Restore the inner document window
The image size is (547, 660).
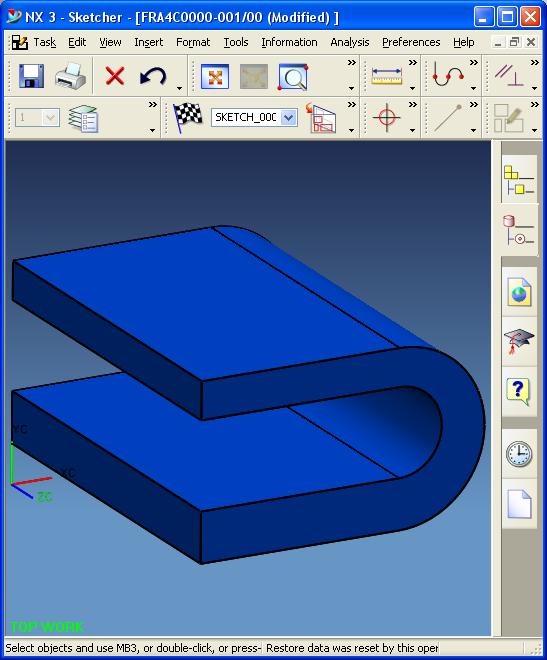514,42
